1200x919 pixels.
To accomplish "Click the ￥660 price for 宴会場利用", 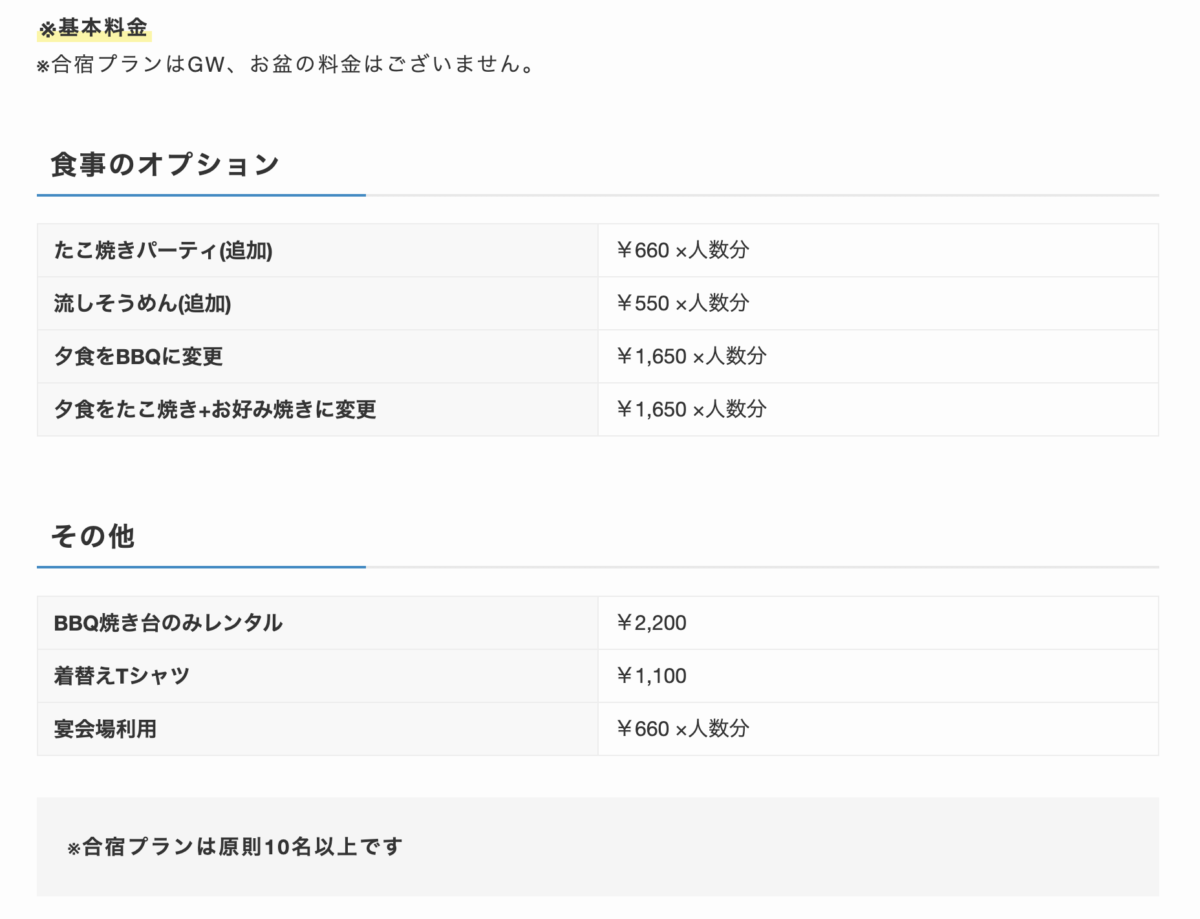I will click(682, 730).
